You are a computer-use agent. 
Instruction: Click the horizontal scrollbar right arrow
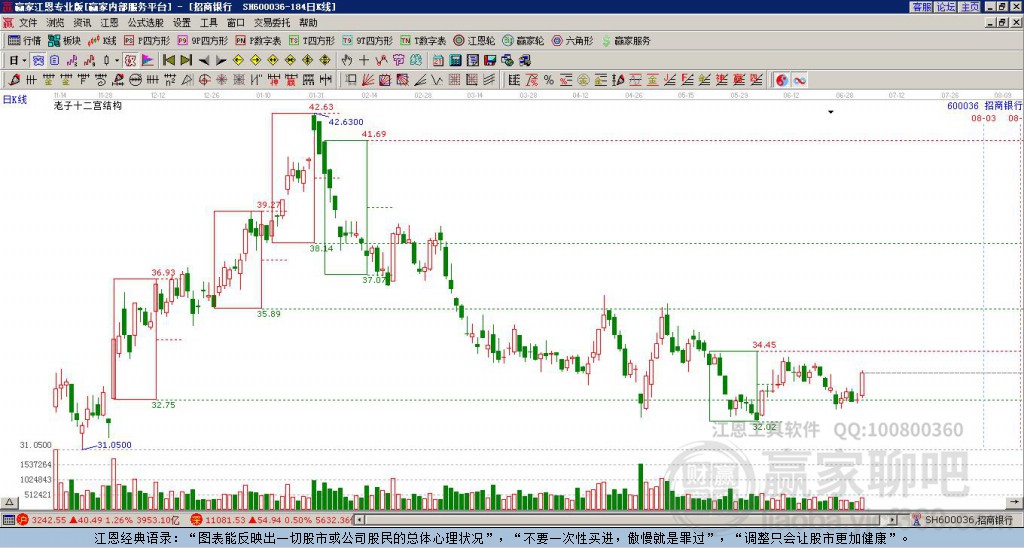pyautogui.click(x=892, y=520)
